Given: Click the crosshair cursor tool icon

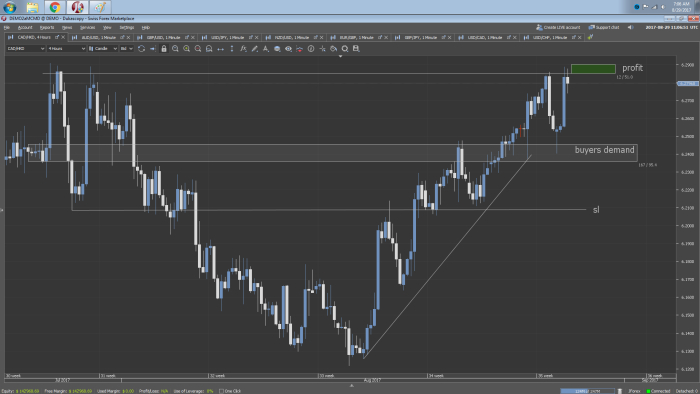Looking at the screenshot, I should pyautogui.click(x=322, y=49).
